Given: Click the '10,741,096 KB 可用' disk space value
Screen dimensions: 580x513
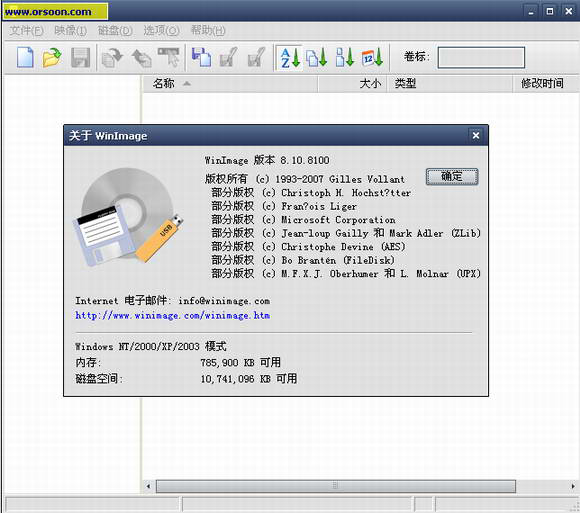Looking at the screenshot, I should pos(249,379).
